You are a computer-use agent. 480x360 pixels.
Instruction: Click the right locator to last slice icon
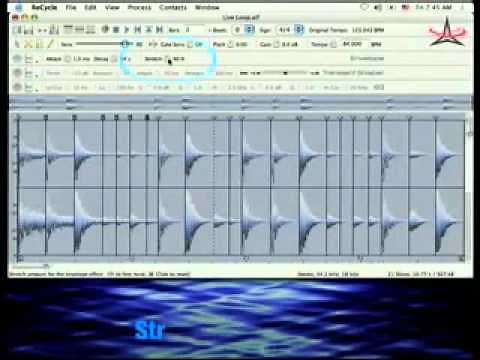coord(160,30)
